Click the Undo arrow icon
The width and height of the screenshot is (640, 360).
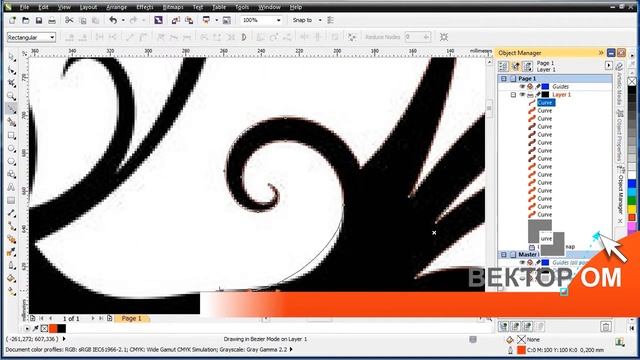(x=113, y=20)
